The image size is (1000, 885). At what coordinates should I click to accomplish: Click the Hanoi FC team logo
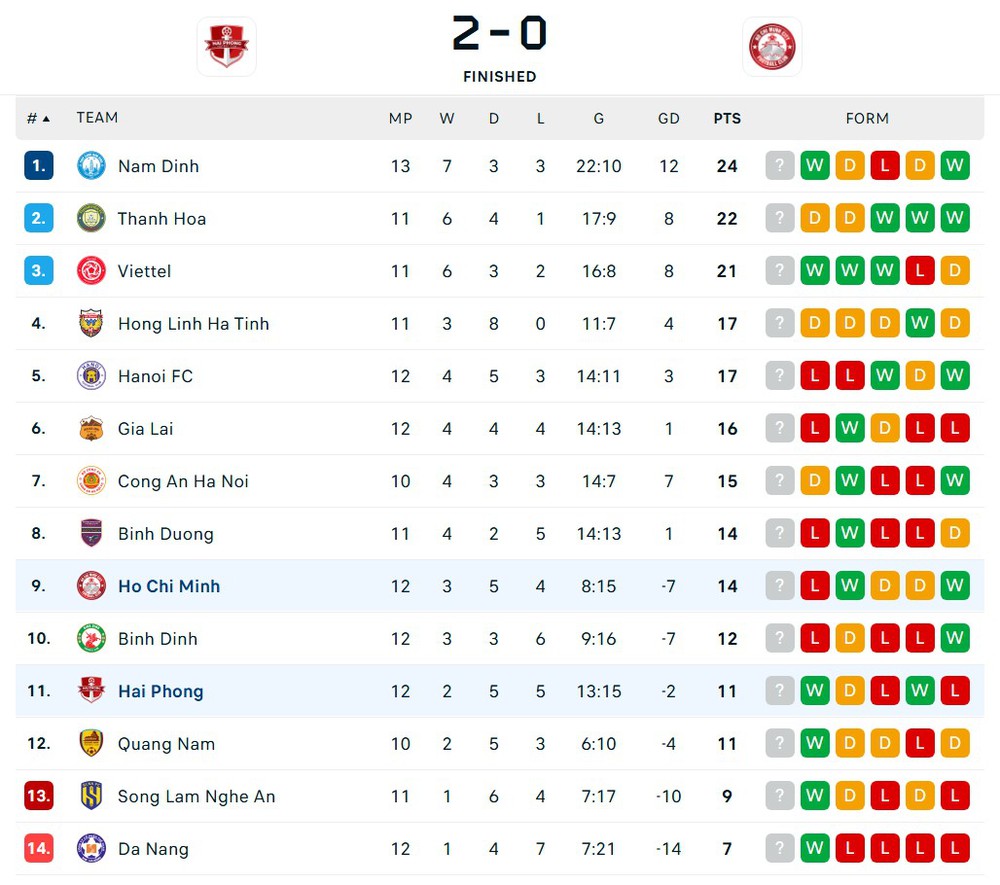pos(91,376)
